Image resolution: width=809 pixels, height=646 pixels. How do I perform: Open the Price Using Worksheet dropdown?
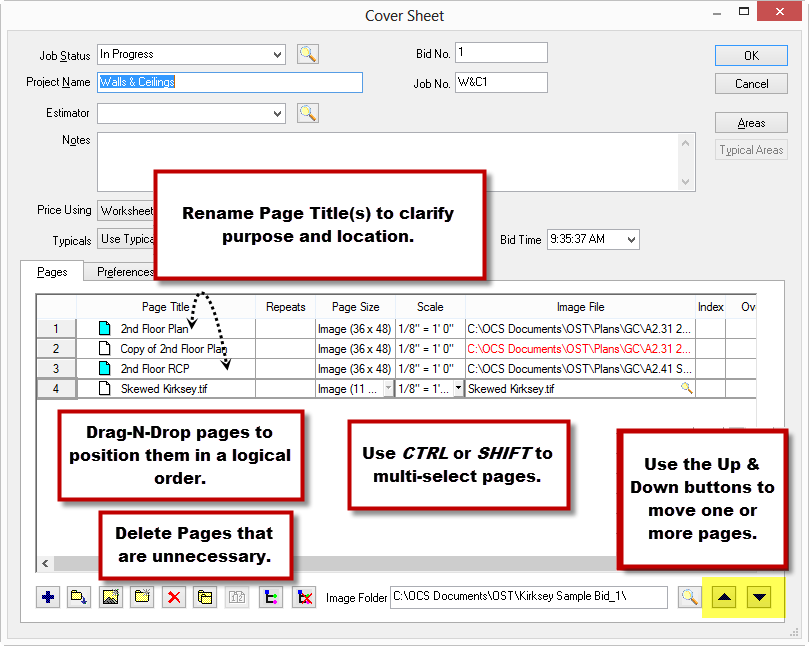point(126,211)
